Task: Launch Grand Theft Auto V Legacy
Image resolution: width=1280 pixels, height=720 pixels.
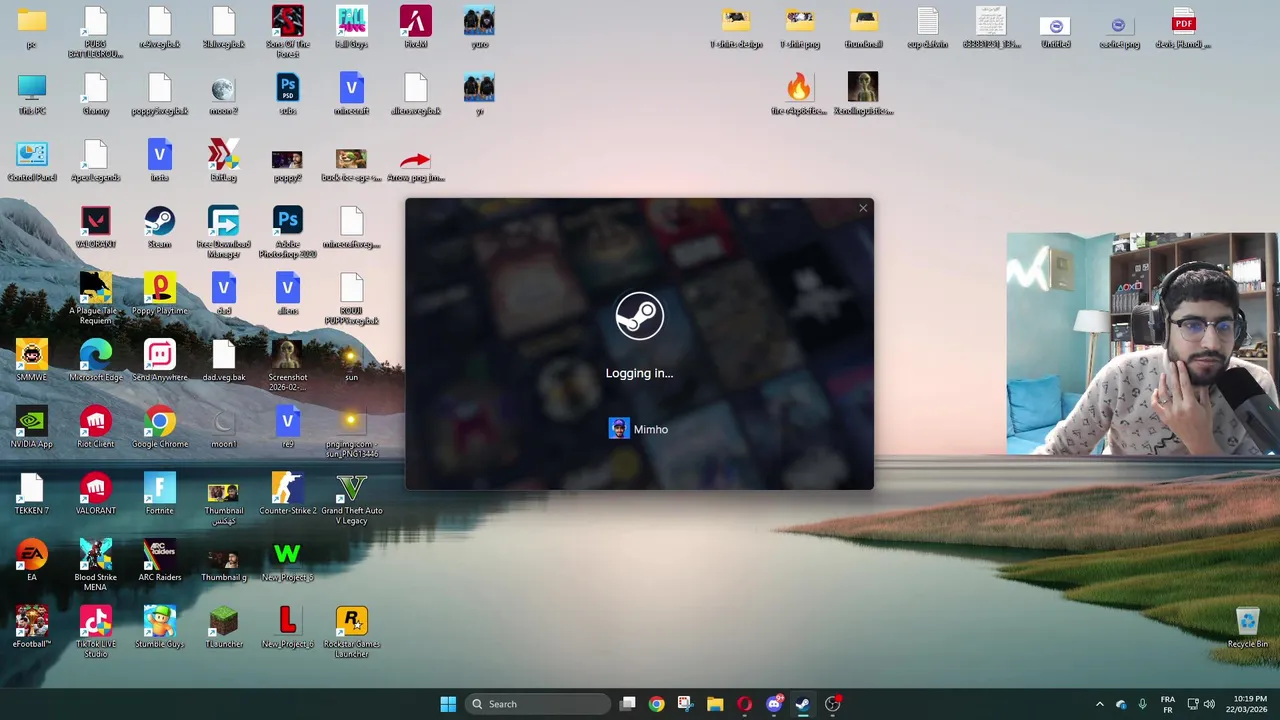Action: pos(351,498)
